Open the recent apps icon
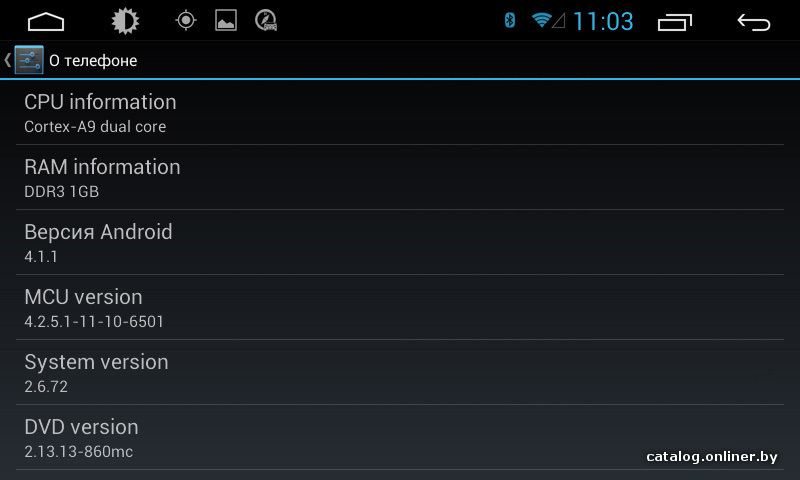Image resolution: width=800 pixels, height=480 pixels. [x=674, y=22]
